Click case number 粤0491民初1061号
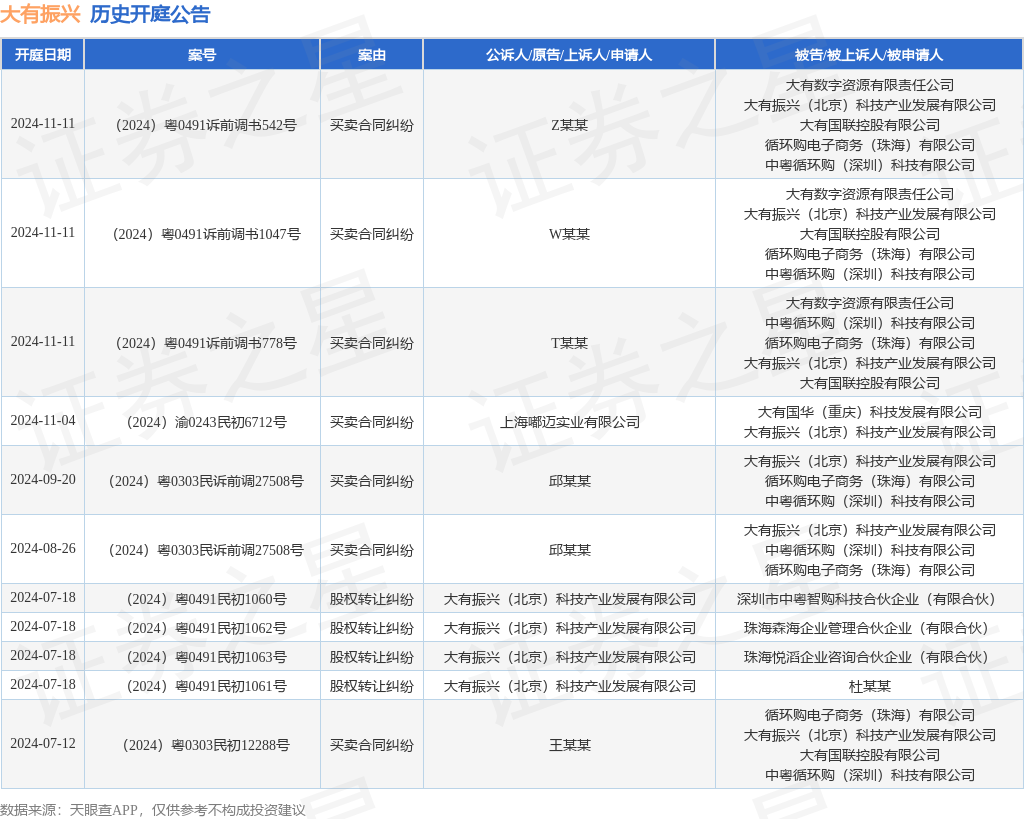Image resolution: width=1024 pixels, height=819 pixels. click(x=206, y=686)
